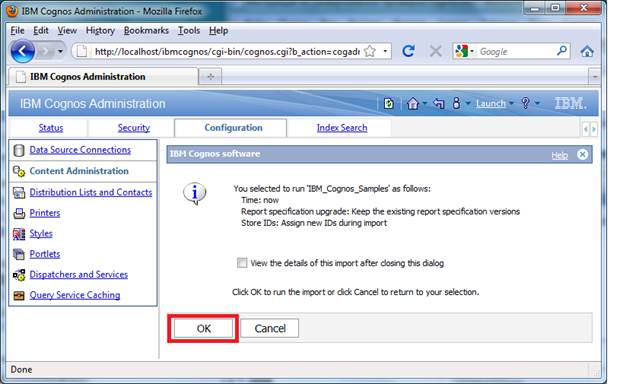Viewport: 623px width, 384px height.
Task: Open the Bookmarks menu
Action: click(146, 31)
